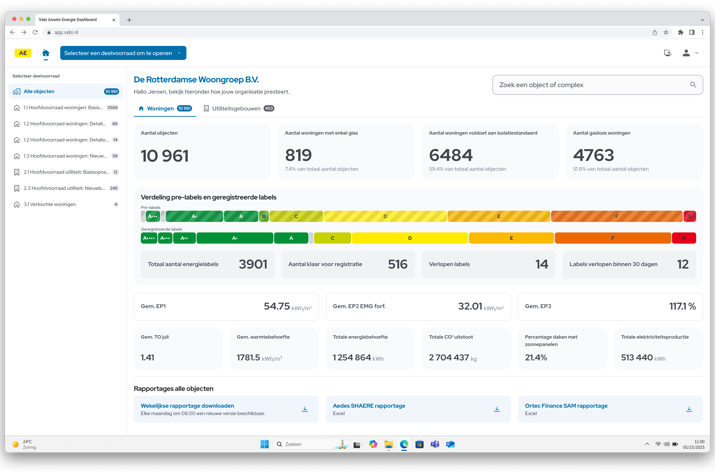Open File Explorer from the taskbar
Image resolution: width=715 pixels, height=475 pixels.
[x=388, y=444]
